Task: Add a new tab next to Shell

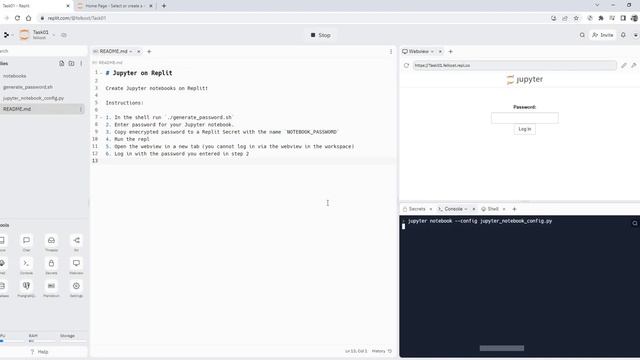Action: coord(514,209)
